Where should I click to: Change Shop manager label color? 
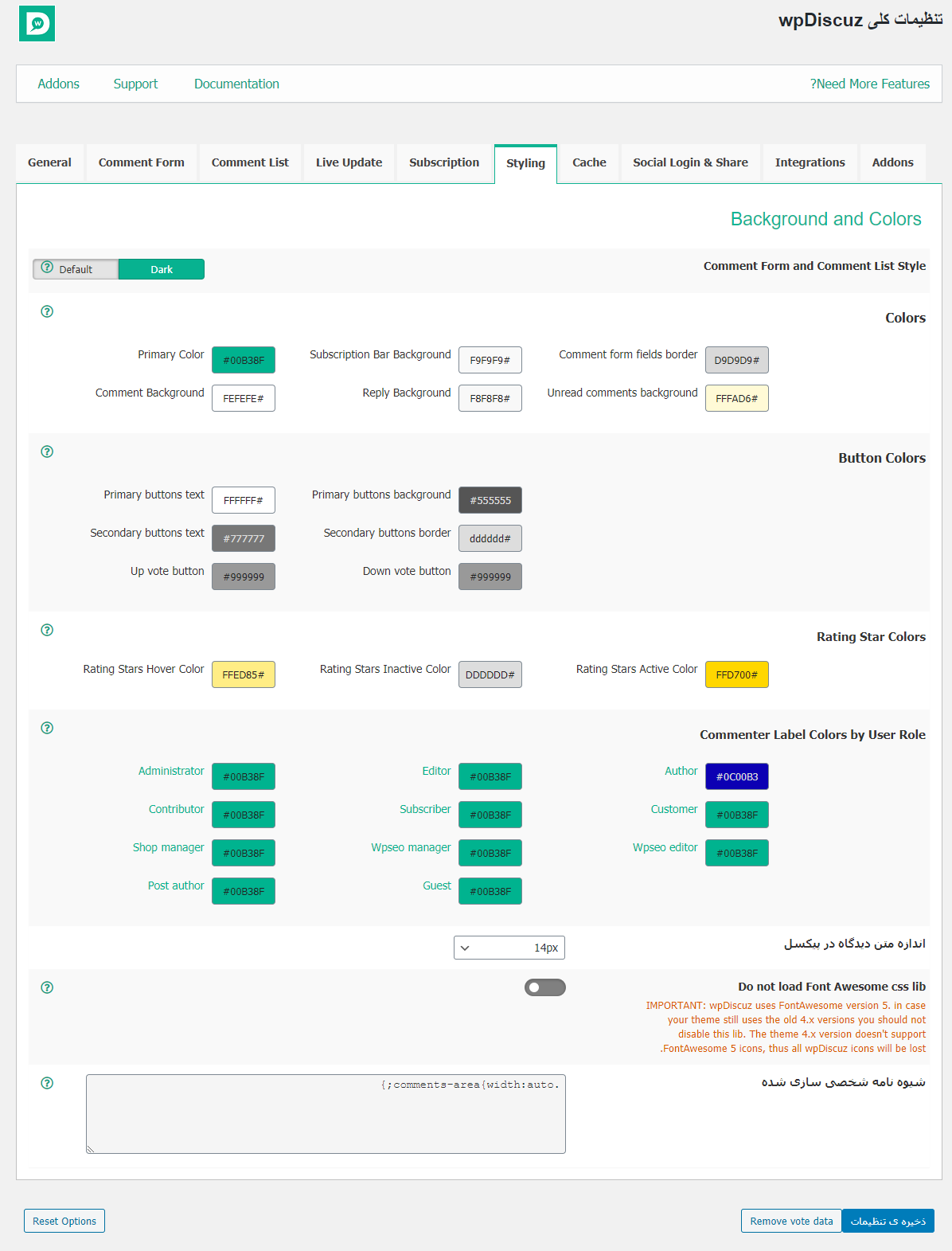click(244, 853)
